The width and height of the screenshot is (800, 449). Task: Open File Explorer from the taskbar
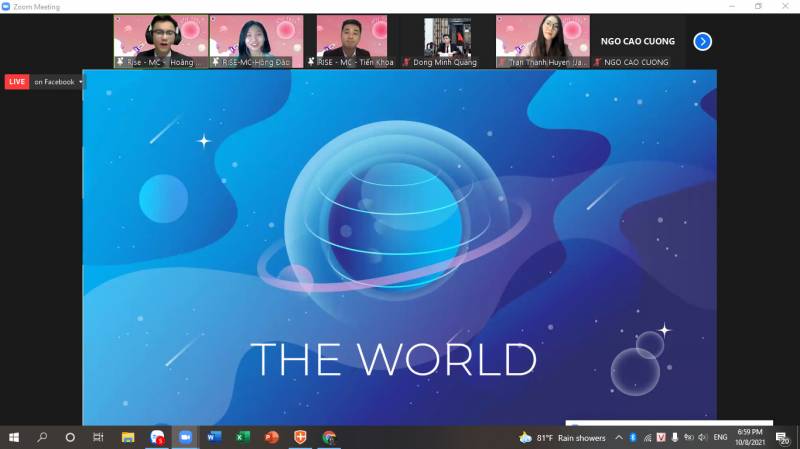[x=128, y=437]
